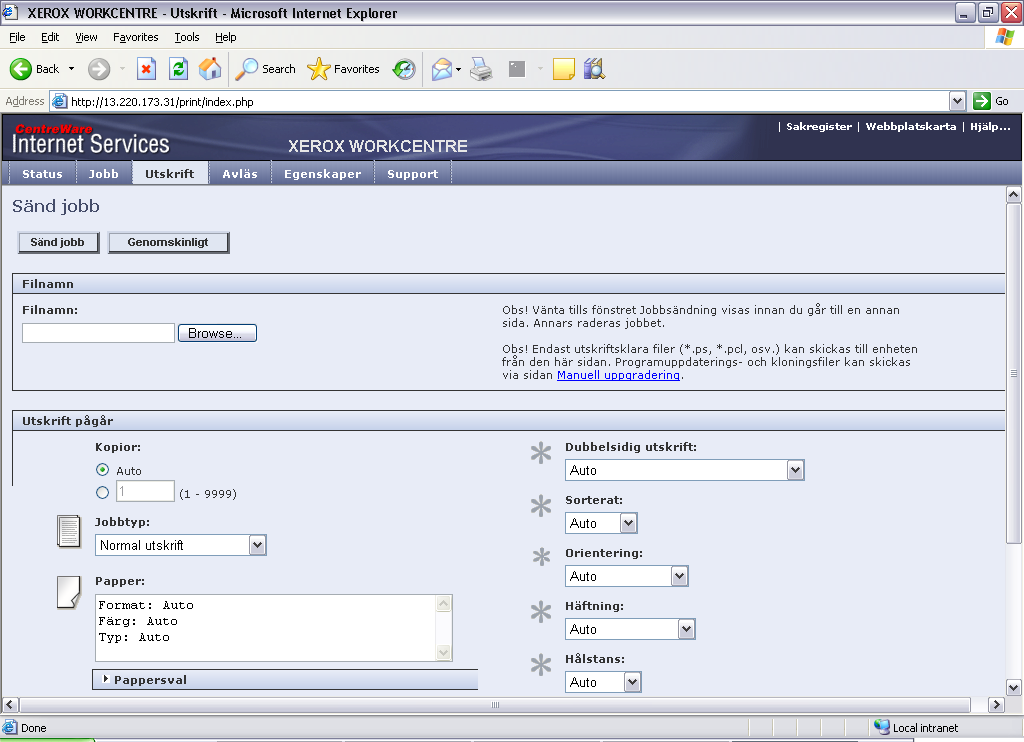Open the Edit menu
1024x742 pixels.
(50, 37)
